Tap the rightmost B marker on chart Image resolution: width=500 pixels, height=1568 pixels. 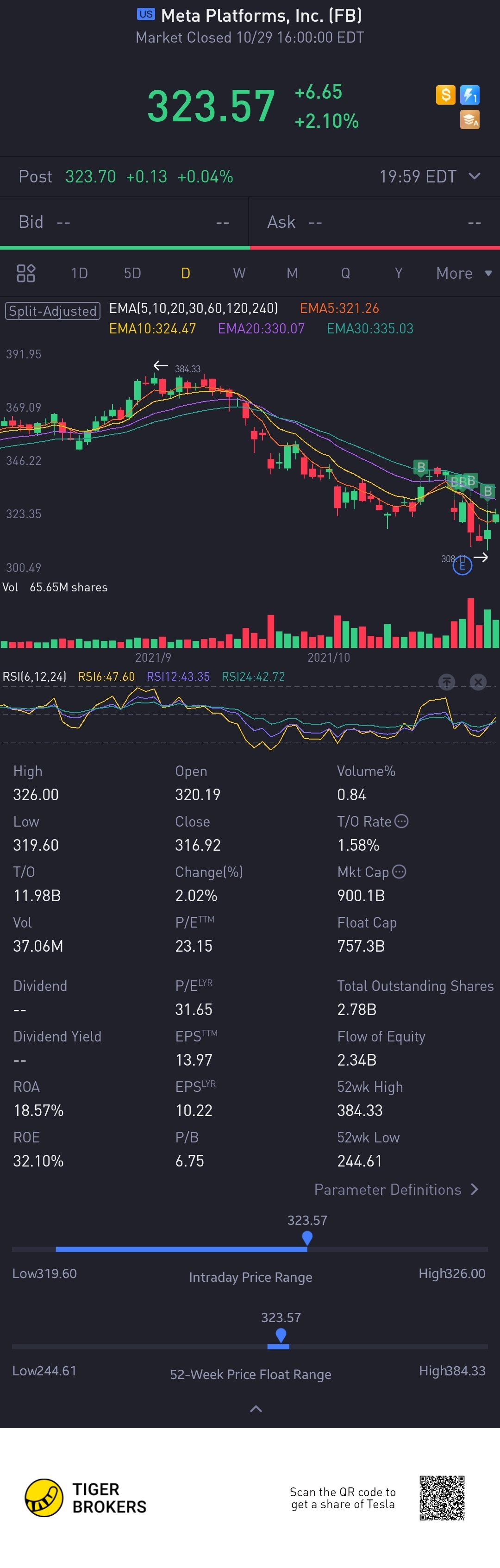(x=488, y=491)
